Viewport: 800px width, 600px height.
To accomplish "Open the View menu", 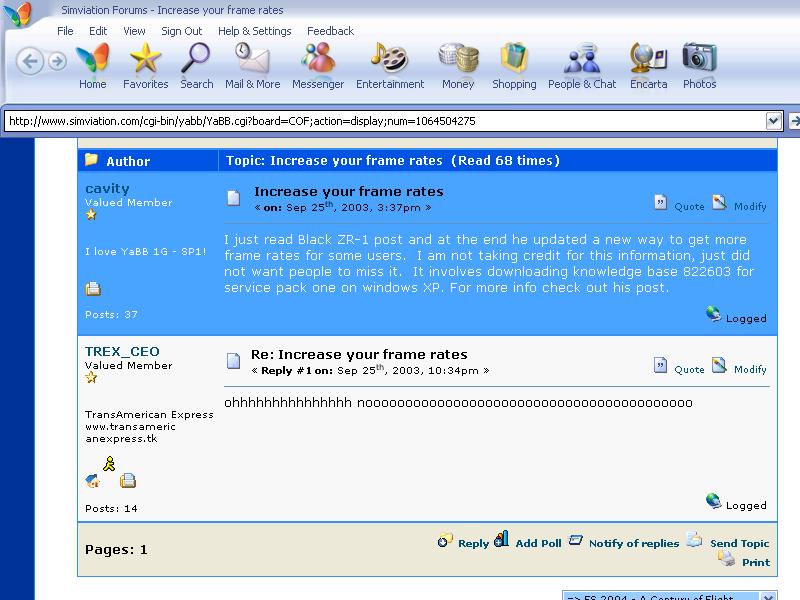I will (134, 31).
